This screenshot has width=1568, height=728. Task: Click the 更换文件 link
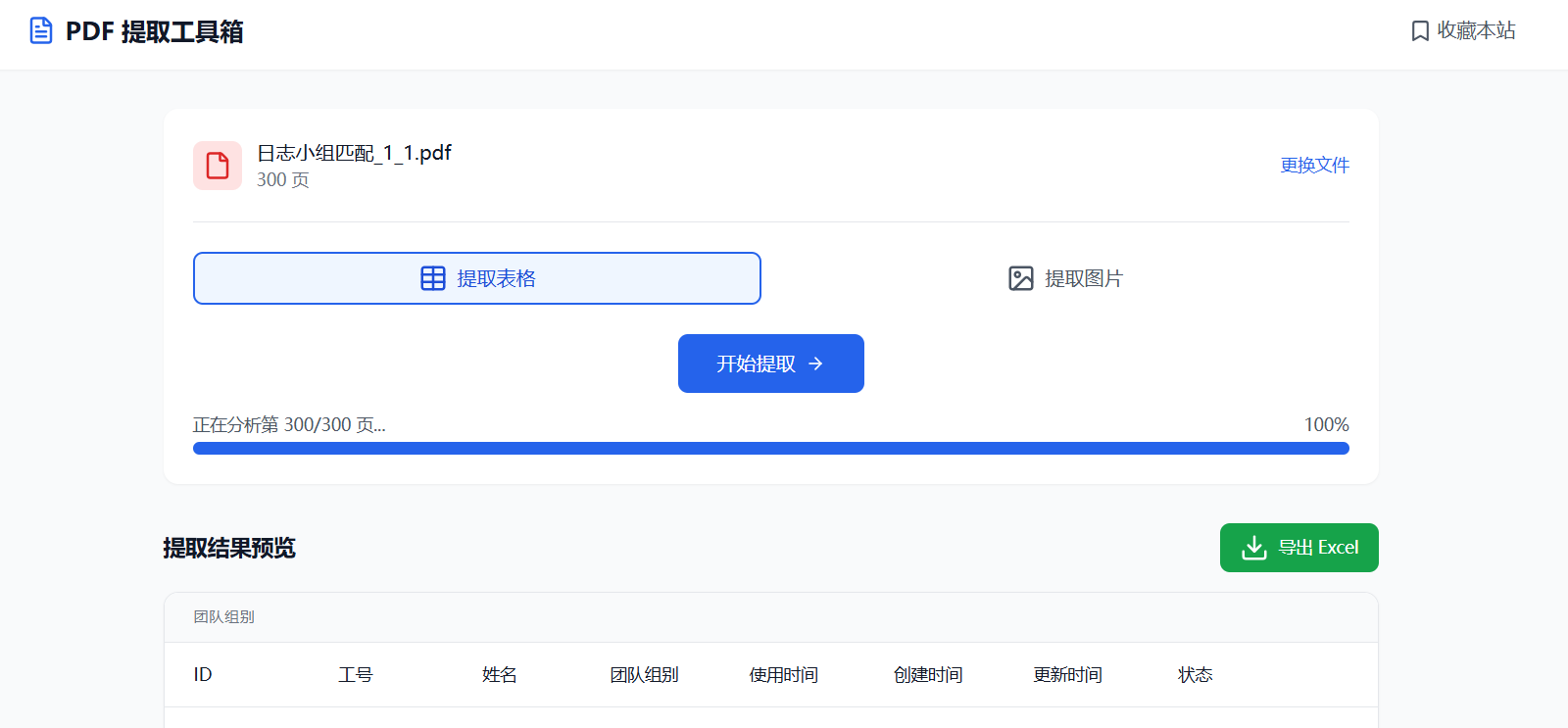click(1315, 165)
